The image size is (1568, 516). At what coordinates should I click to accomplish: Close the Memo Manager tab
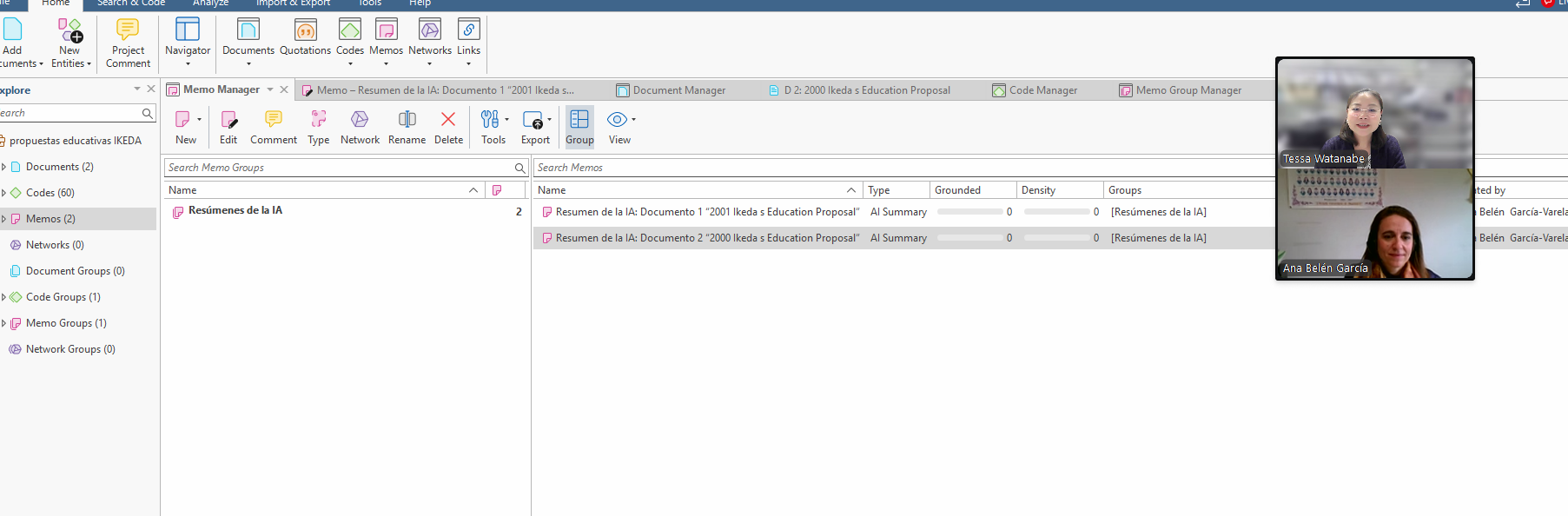[x=284, y=89]
